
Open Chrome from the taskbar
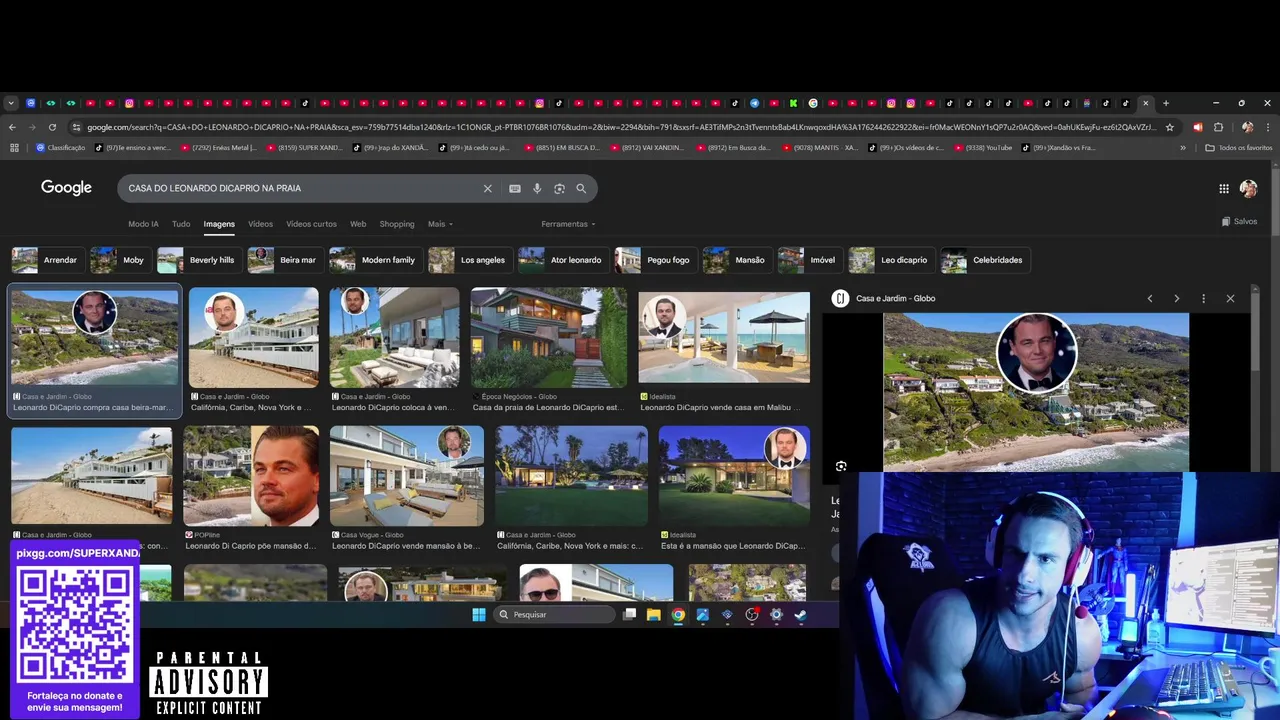678,615
